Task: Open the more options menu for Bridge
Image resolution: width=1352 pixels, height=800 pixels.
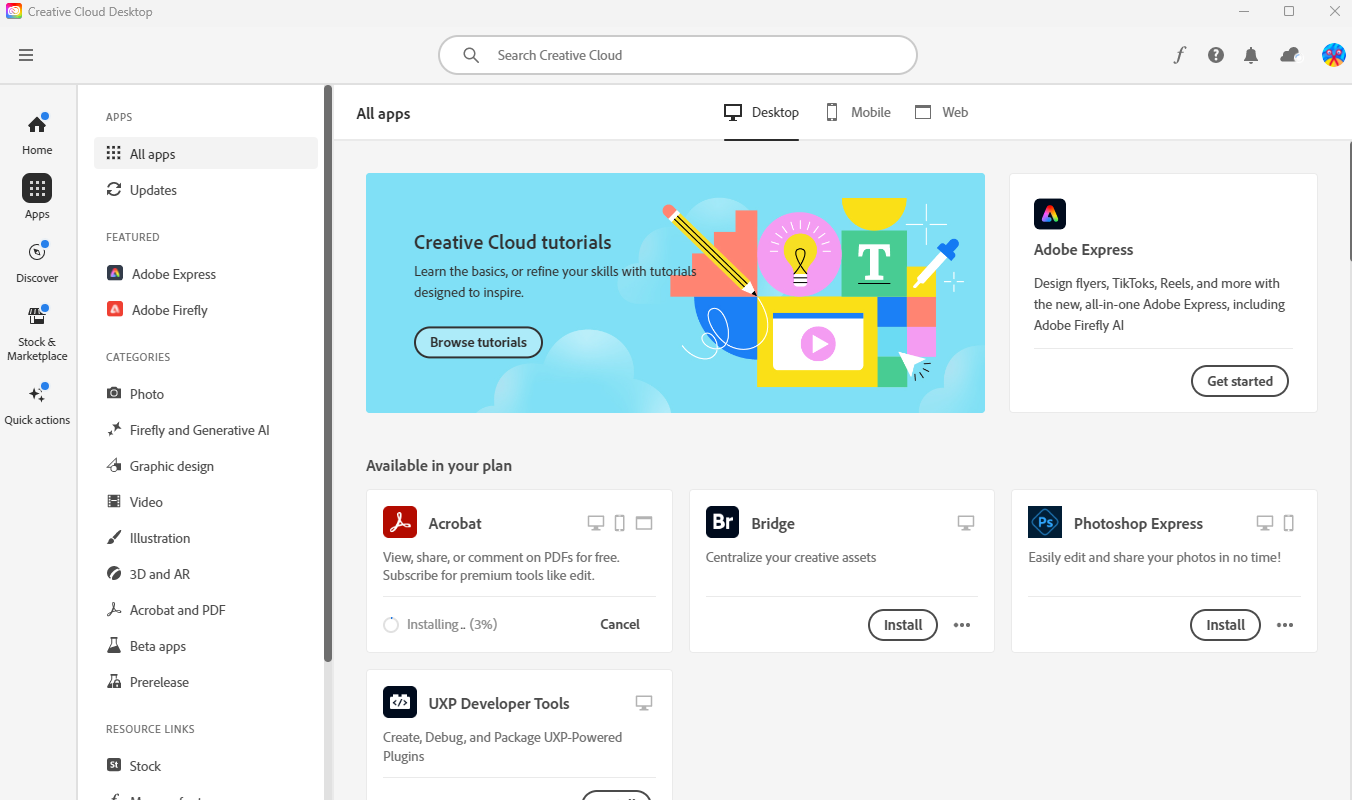Action: (961, 624)
